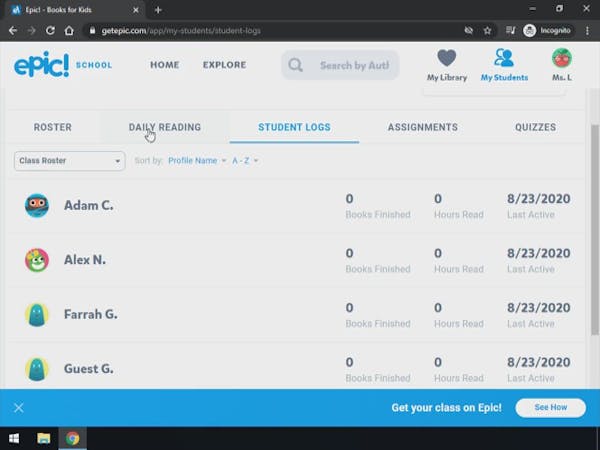Click the Epic! School logo
Screen dimensions: 600x450
(63, 65)
